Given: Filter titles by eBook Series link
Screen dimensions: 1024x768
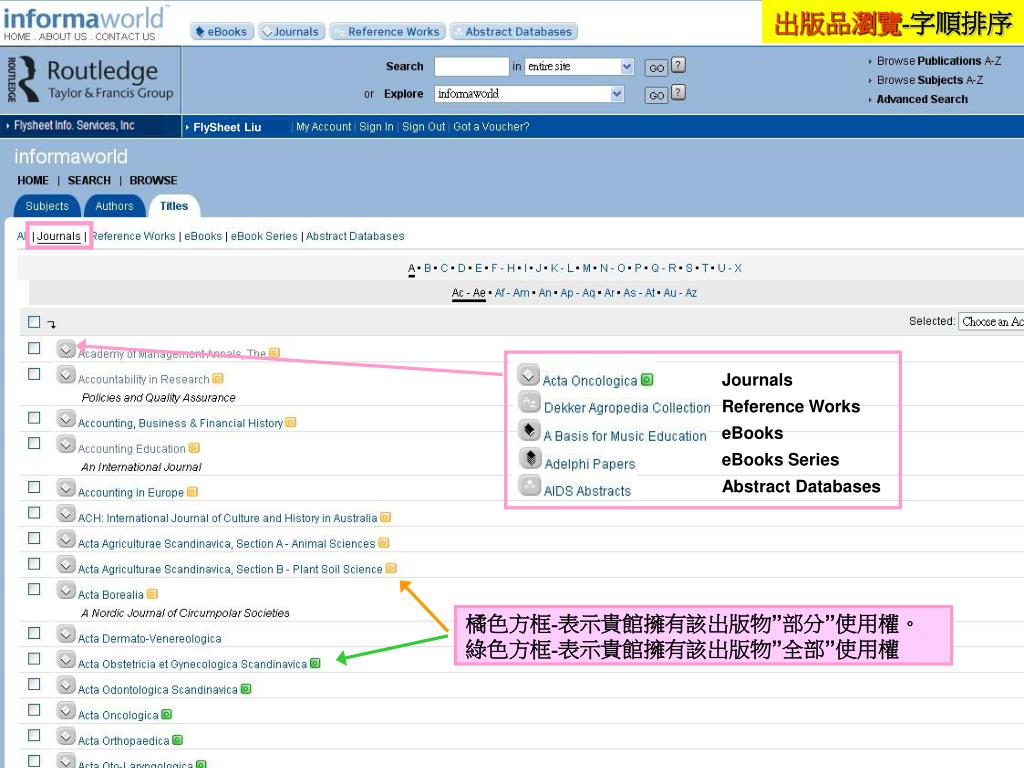Looking at the screenshot, I should point(264,236).
